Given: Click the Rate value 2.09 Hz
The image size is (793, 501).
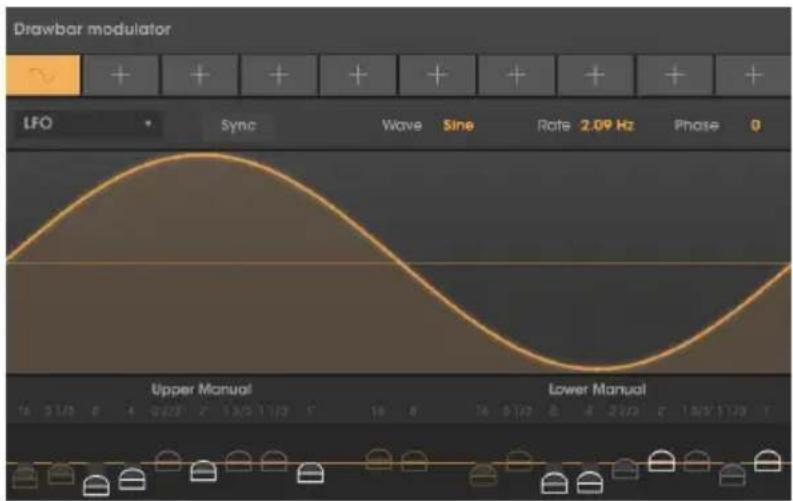Looking at the screenshot, I should point(607,125).
